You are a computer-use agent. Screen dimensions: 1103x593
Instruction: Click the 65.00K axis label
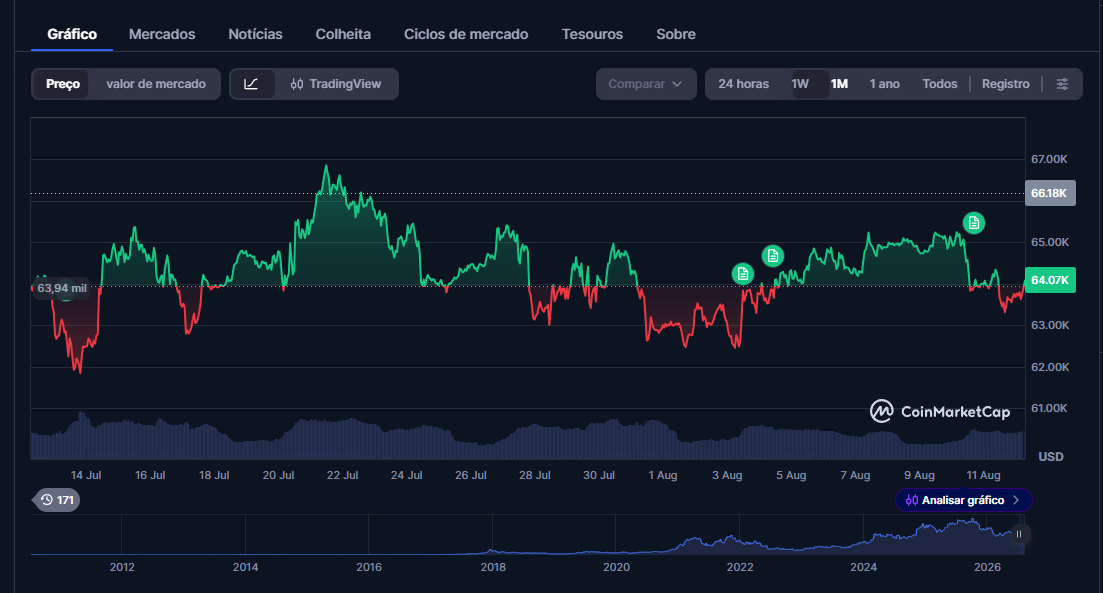click(x=1050, y=242)
